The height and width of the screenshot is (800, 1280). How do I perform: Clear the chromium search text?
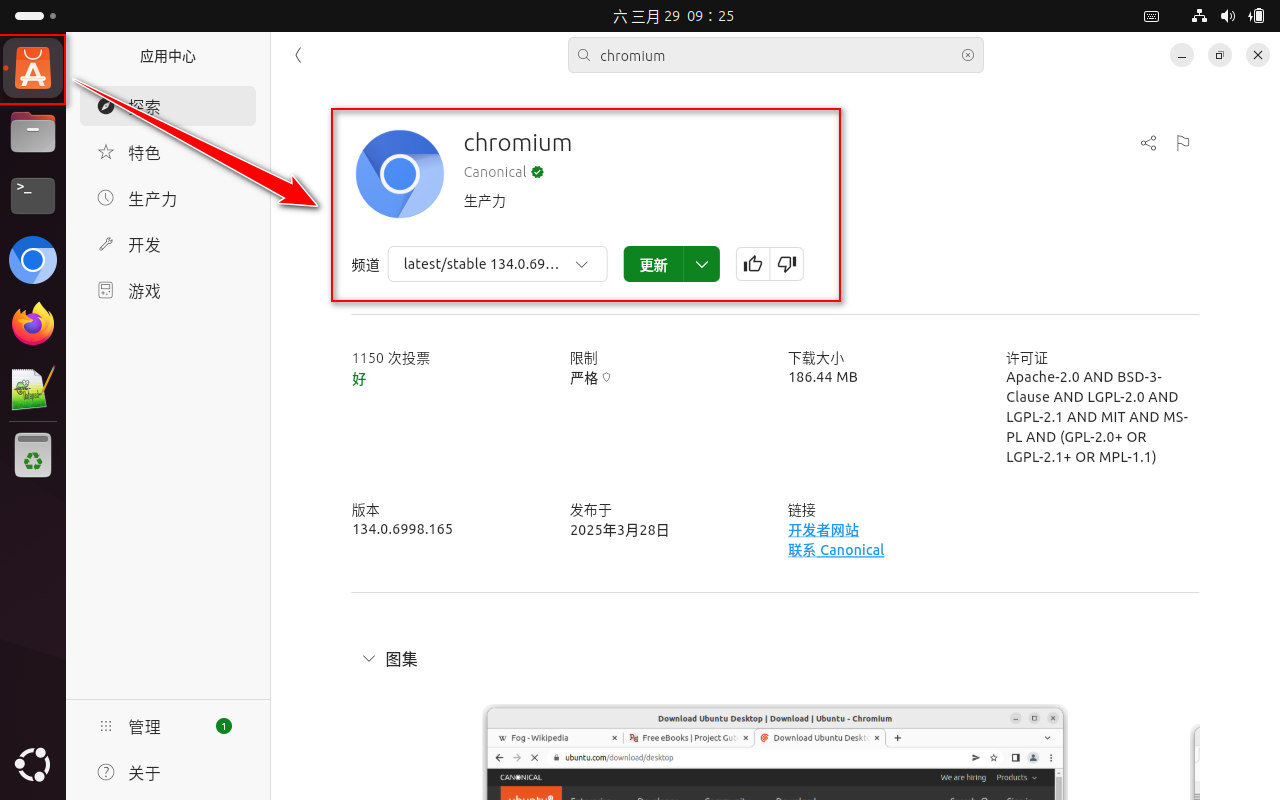(968, 56)
